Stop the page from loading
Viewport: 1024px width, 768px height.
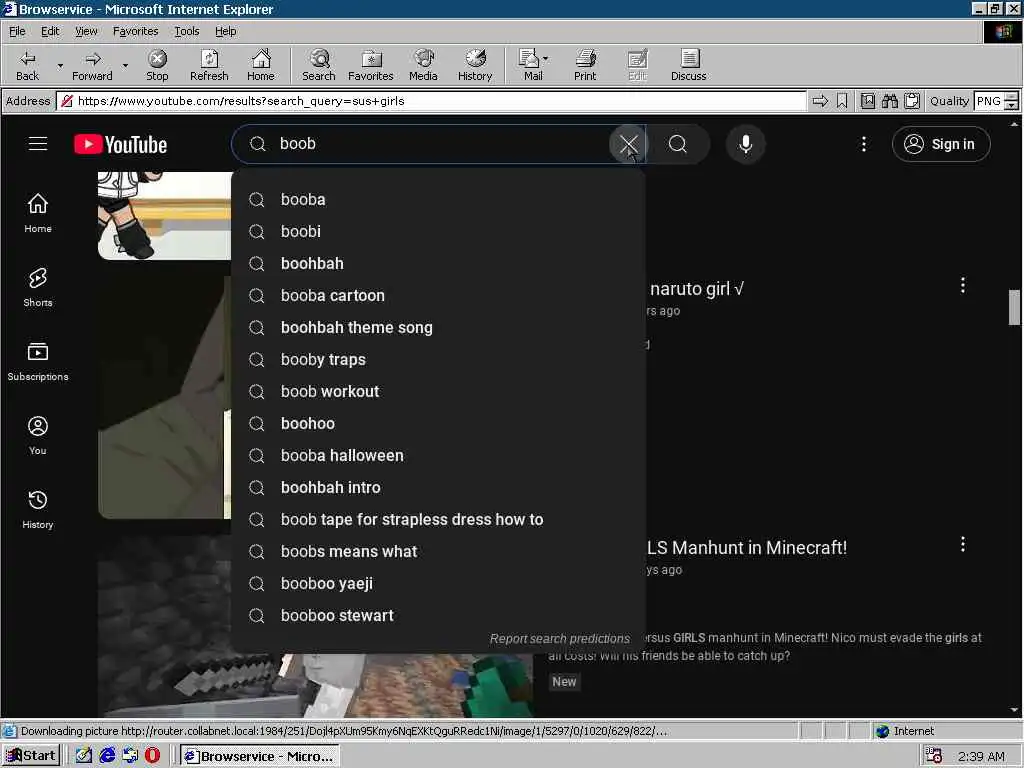[157, 65]
